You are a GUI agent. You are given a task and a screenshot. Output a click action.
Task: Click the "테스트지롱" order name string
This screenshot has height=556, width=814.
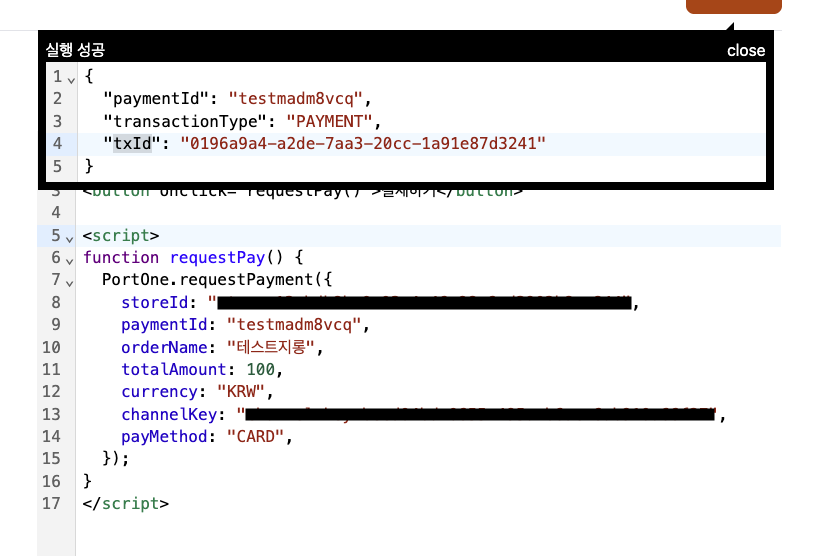tap(270, 347)
